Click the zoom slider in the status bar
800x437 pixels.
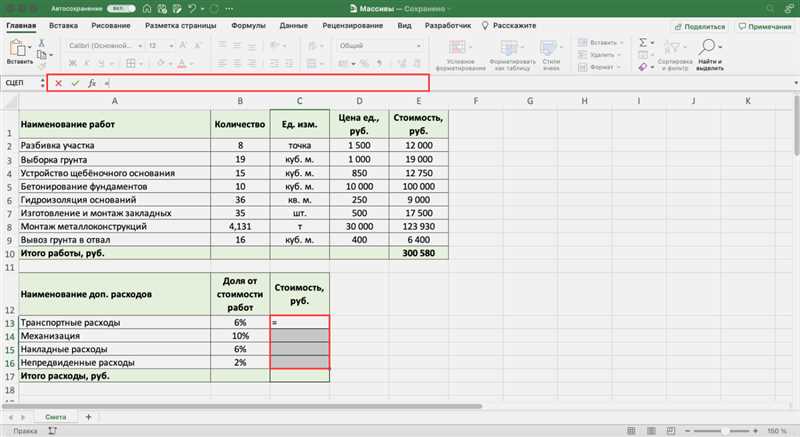pos(721,431)
